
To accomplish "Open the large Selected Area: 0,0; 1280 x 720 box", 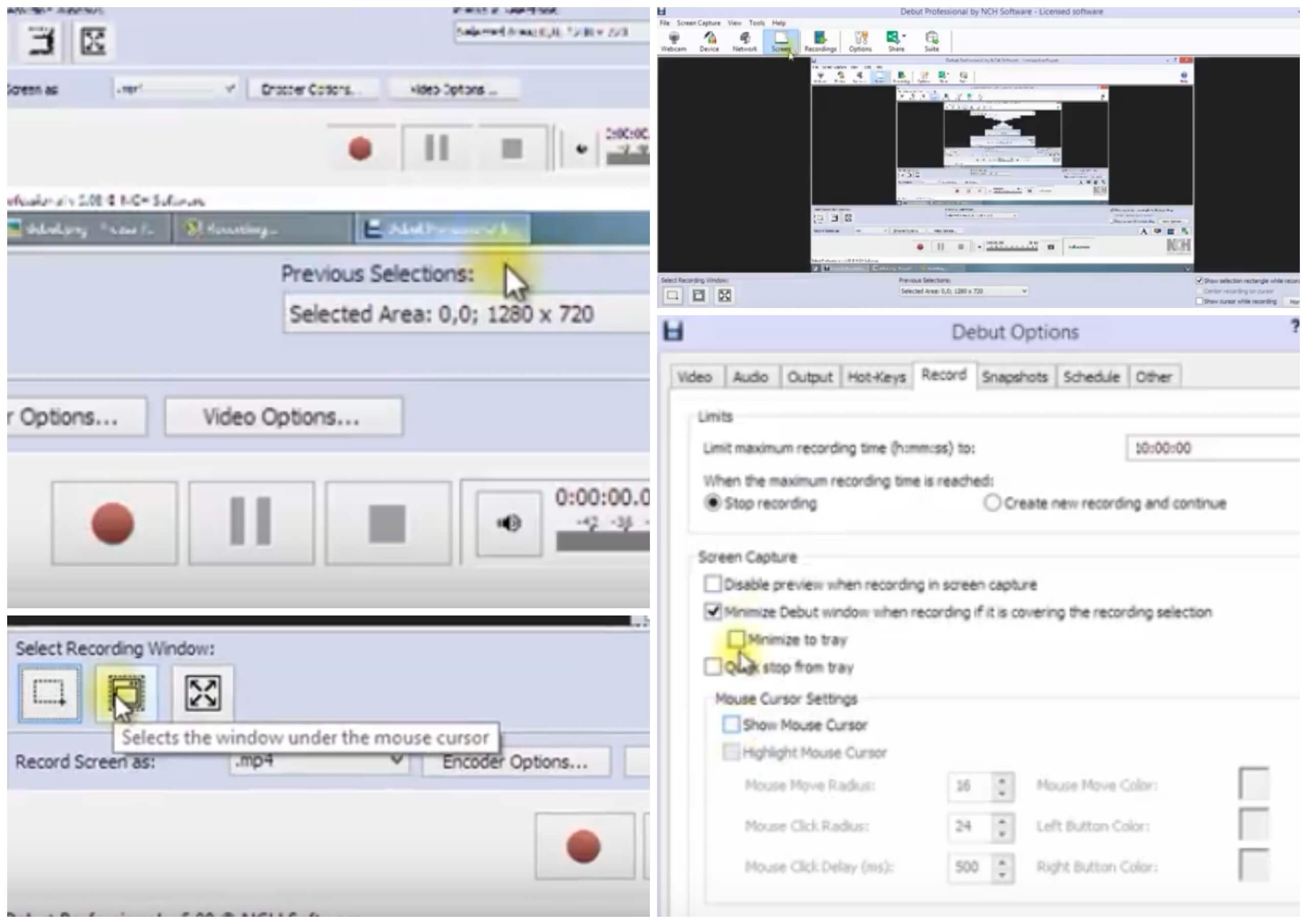I will [x=467, y=314].
